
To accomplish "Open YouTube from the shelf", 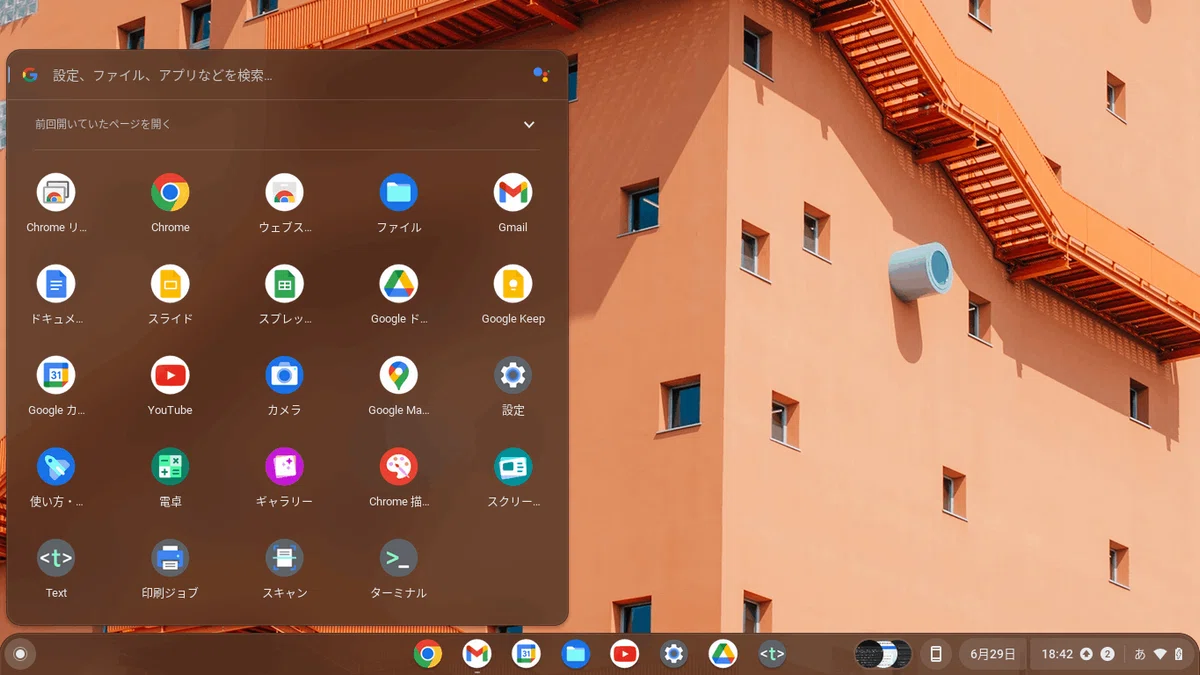I will click(x=624, y=654).
